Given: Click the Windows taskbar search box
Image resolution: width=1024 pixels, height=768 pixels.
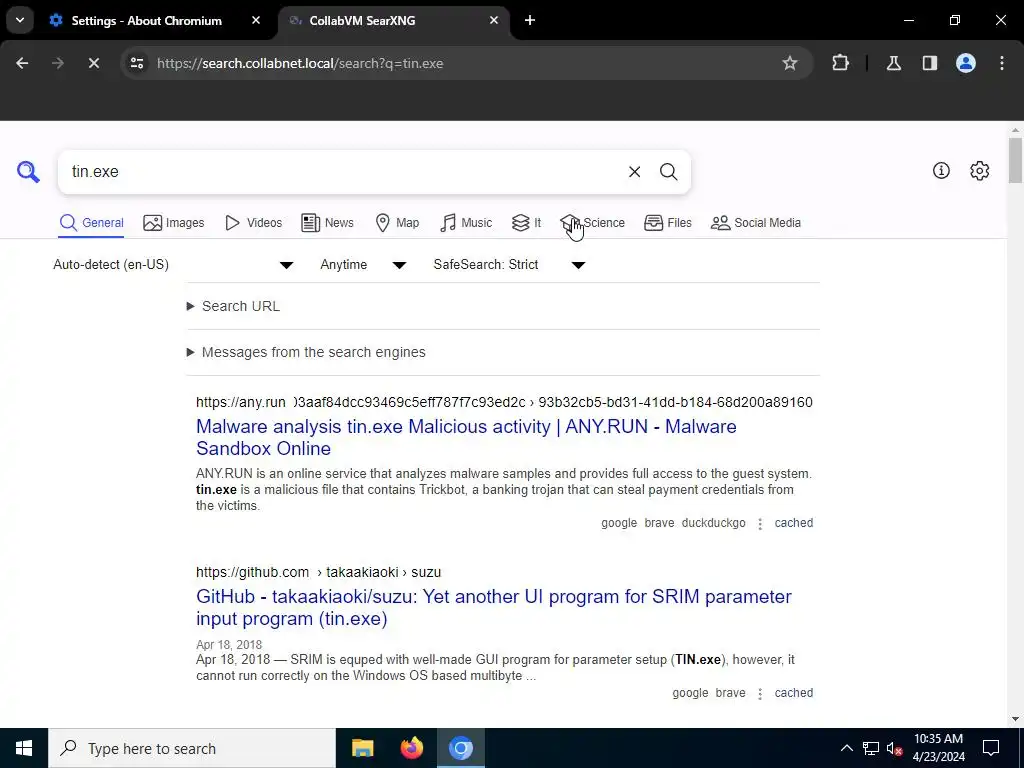Looking at the screenshot, I should pyautogui.click(x=192, y=748).
